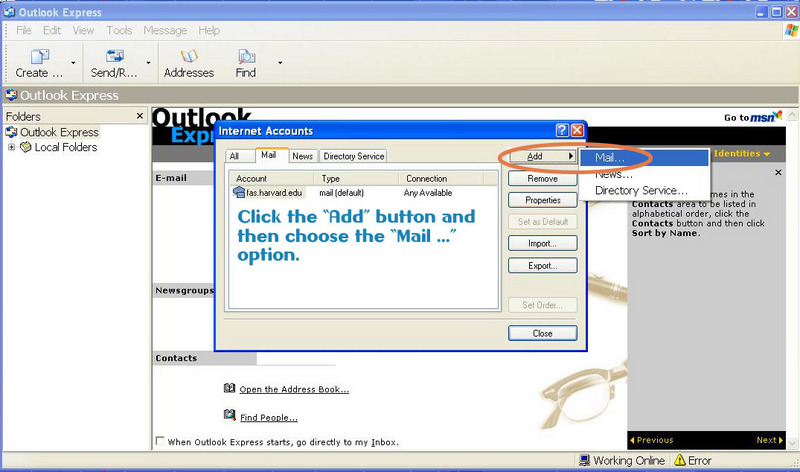Click the Open the Address Book icon
Viewport: 800px width, 472px height.
pyautogui.click(x=229, y=389)
